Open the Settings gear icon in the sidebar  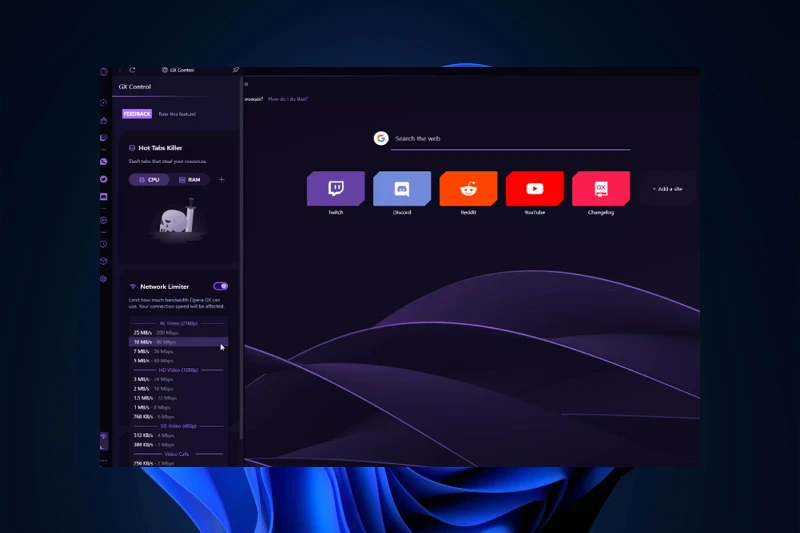pyautogui.click(x=104, y=279)
